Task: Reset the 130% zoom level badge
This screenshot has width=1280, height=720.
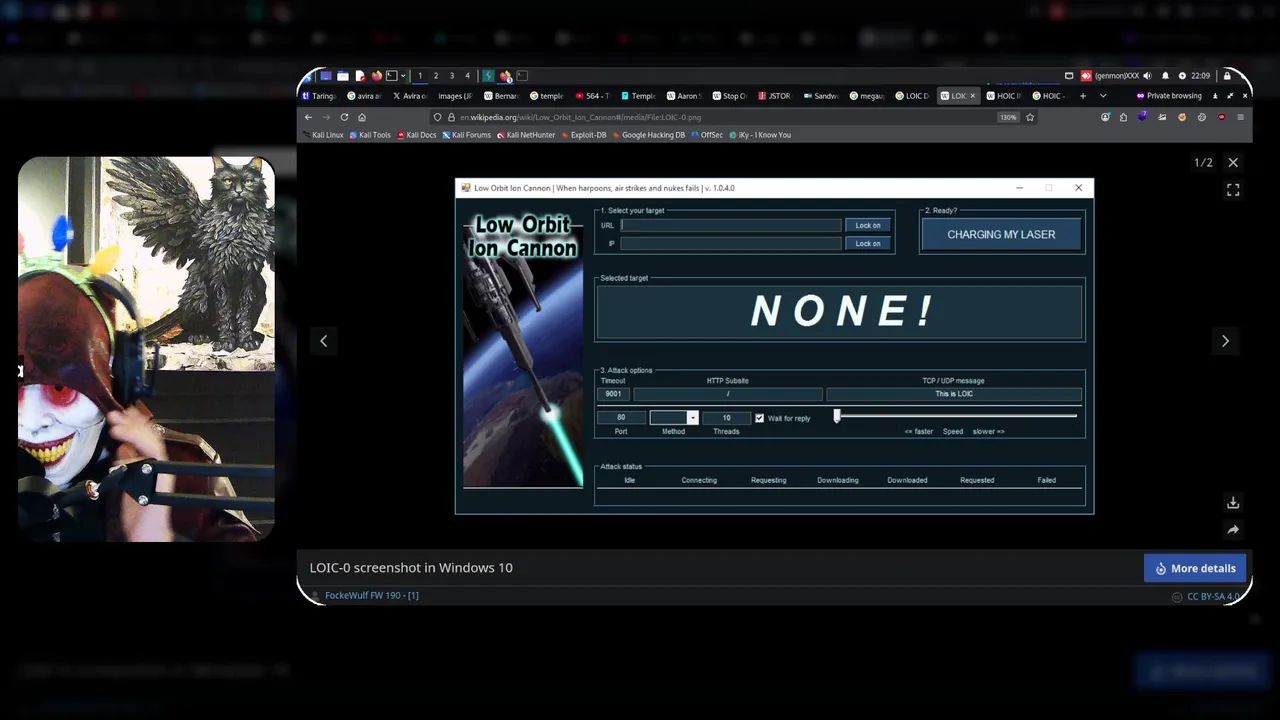Action: [1008, 117]
